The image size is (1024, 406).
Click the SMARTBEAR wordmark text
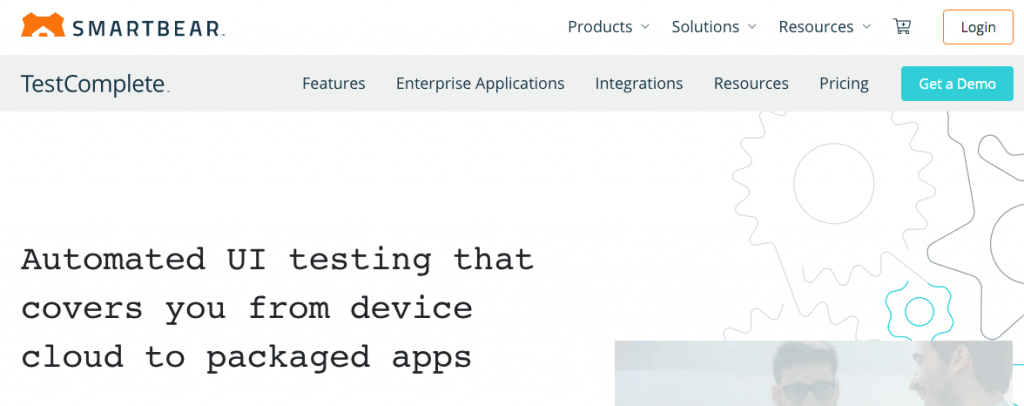pyautogui.click(x=148, y=28)
